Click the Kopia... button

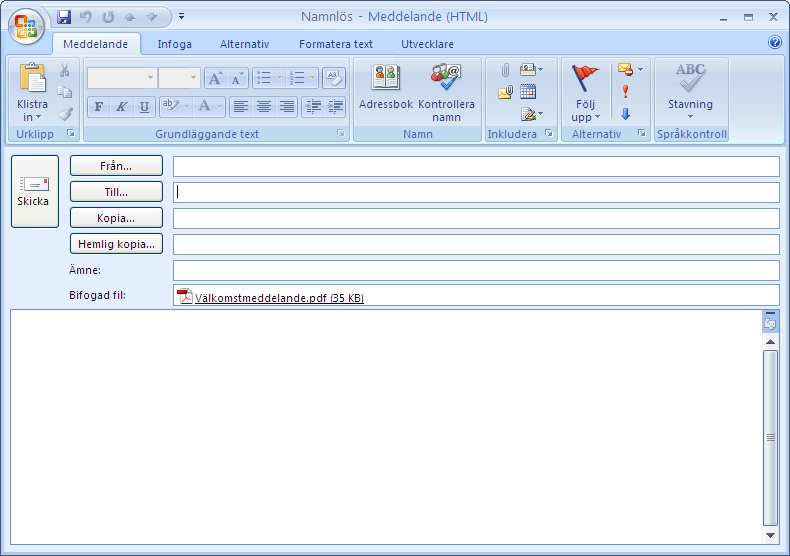coord(116,218)
